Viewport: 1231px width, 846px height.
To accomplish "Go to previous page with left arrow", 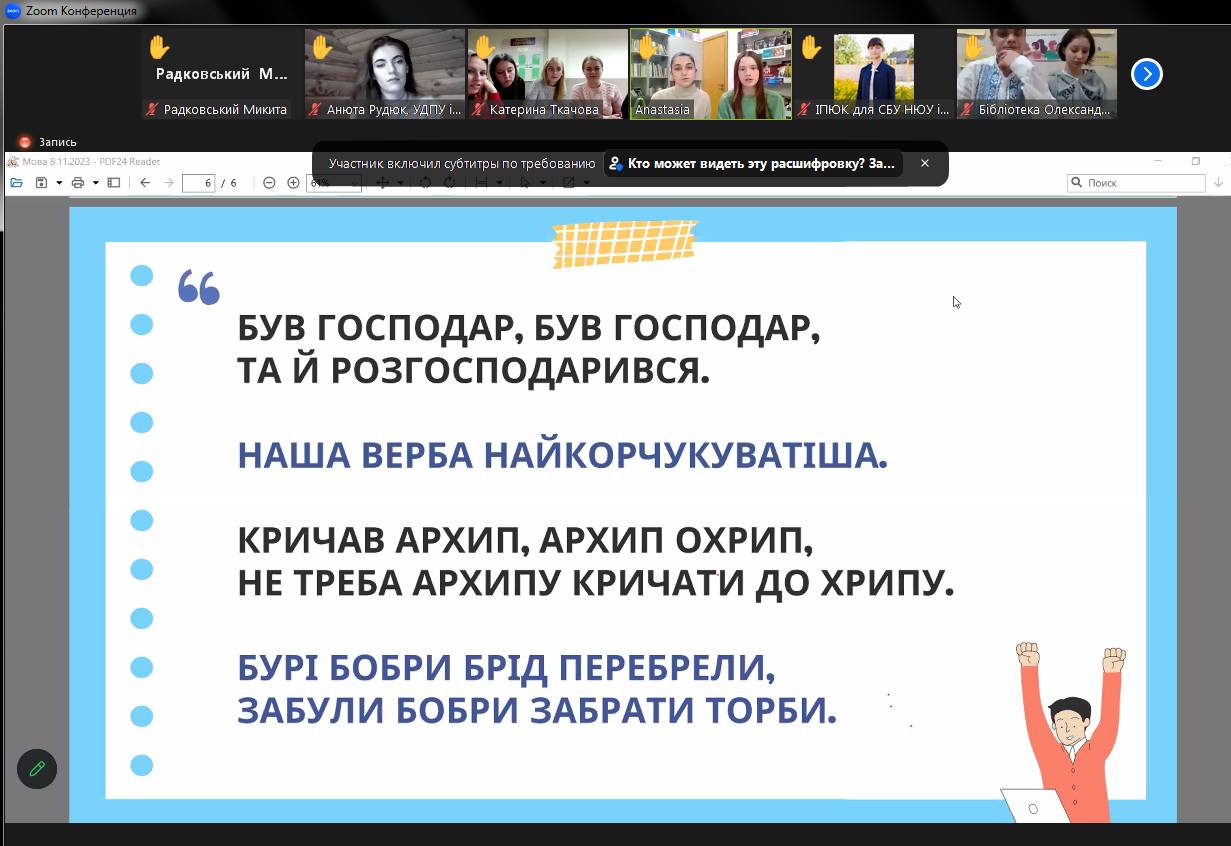I will (x=145, y=183).
